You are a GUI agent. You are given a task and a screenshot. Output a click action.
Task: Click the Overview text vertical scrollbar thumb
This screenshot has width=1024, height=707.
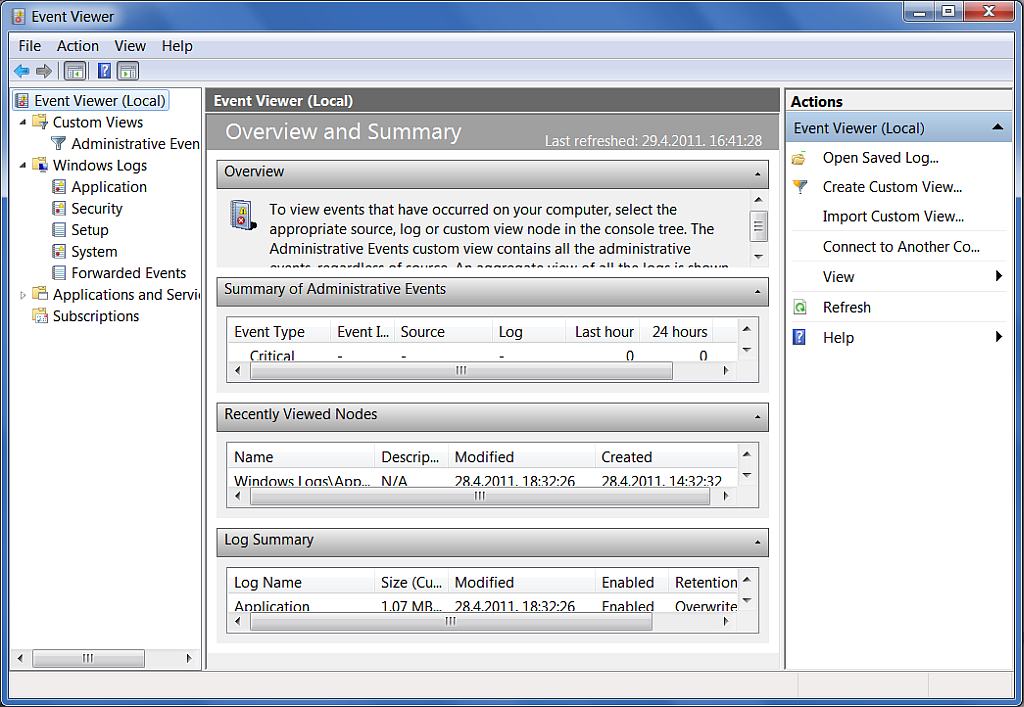(x=758, y=227)
